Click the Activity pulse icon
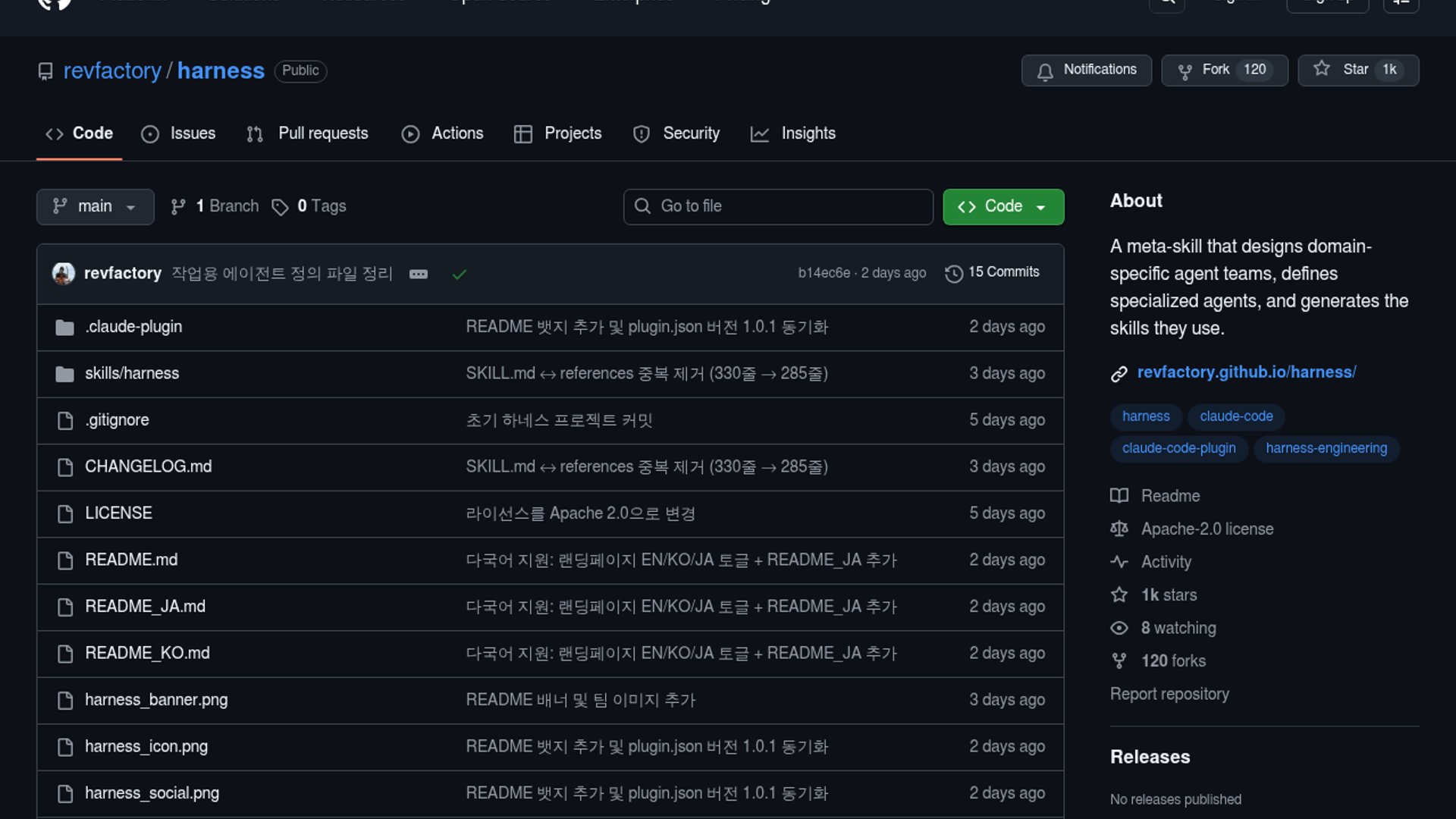 tap(1119, 562)
